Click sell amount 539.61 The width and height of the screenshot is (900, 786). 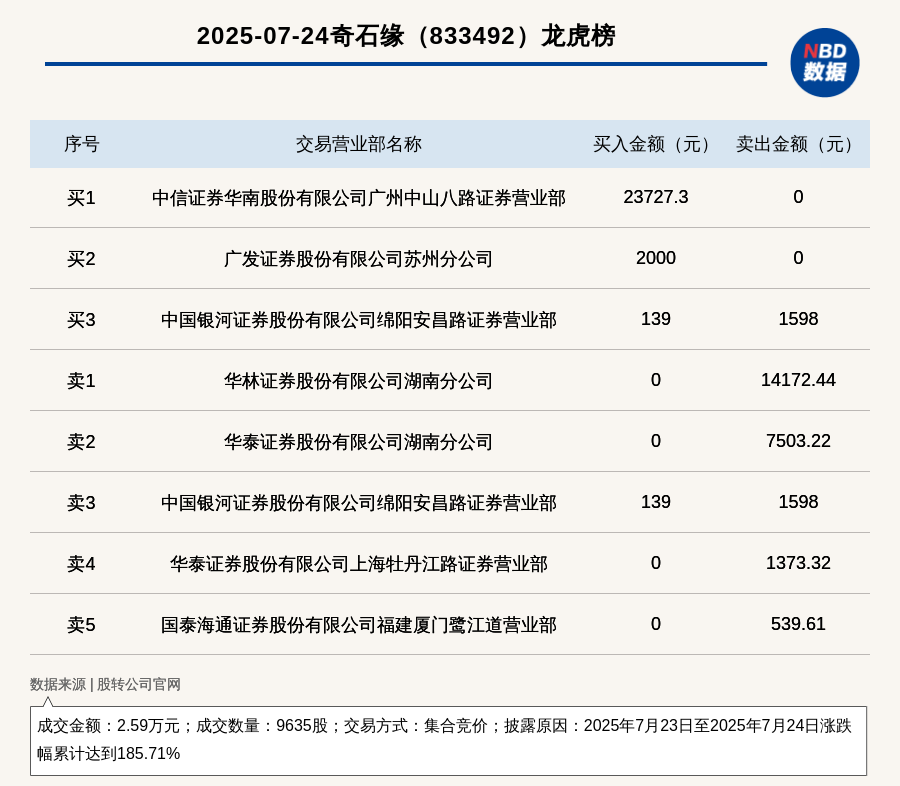tap(798, 624)
